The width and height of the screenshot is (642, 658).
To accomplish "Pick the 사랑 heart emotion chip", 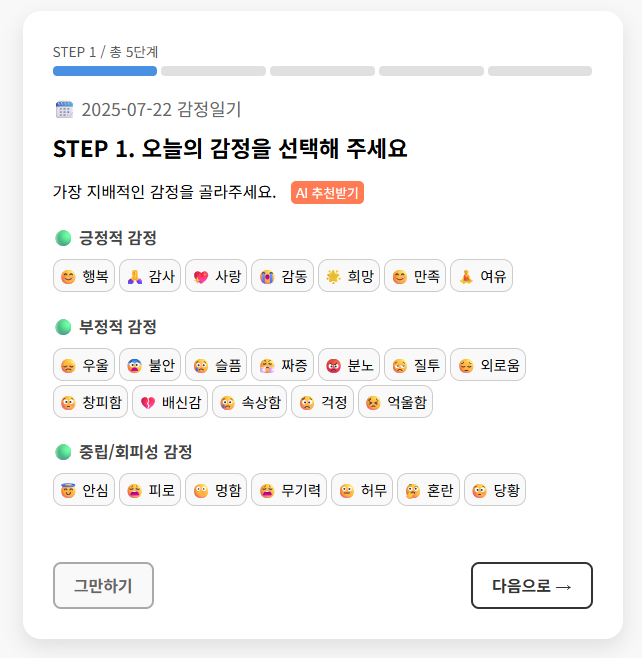I will click(216, 277).
